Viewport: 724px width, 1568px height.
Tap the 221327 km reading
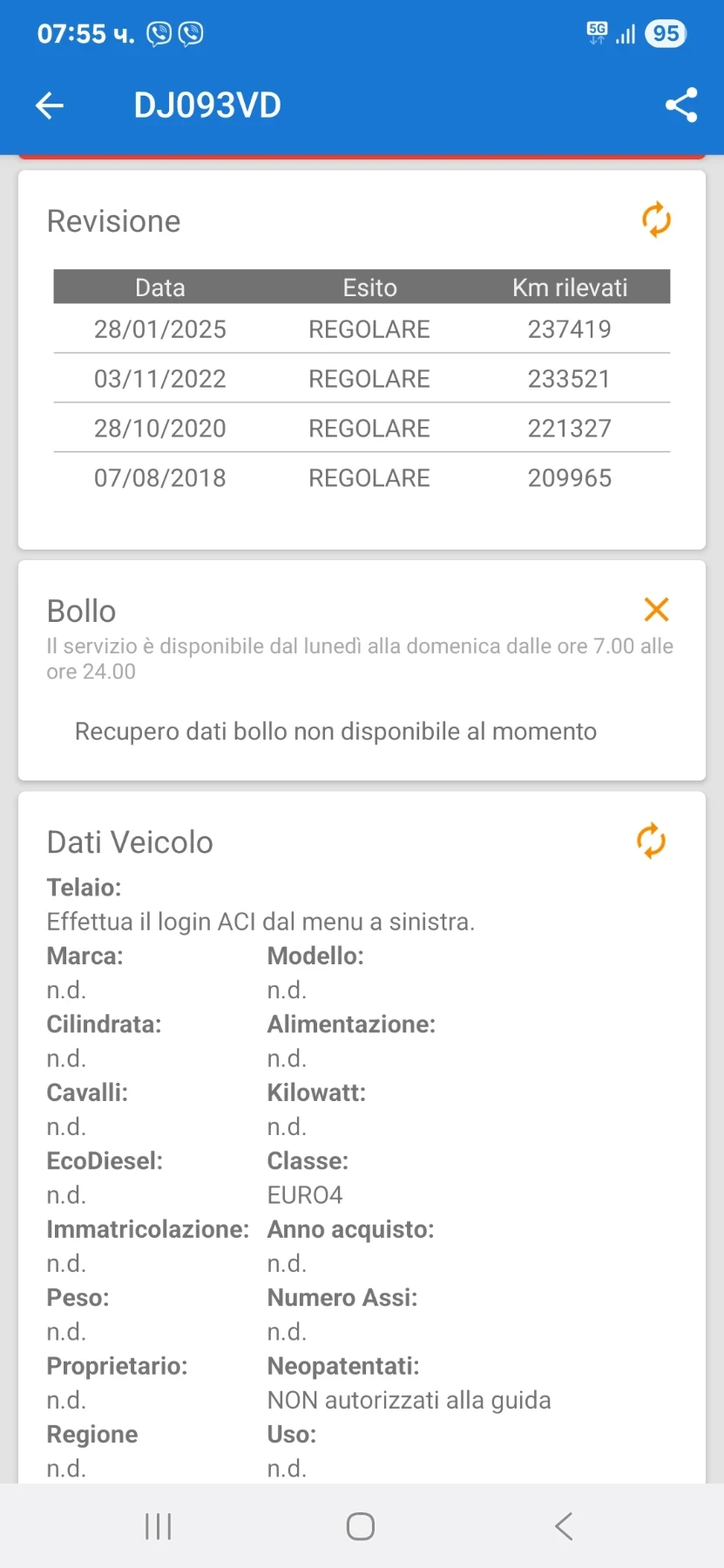[569, 429]
